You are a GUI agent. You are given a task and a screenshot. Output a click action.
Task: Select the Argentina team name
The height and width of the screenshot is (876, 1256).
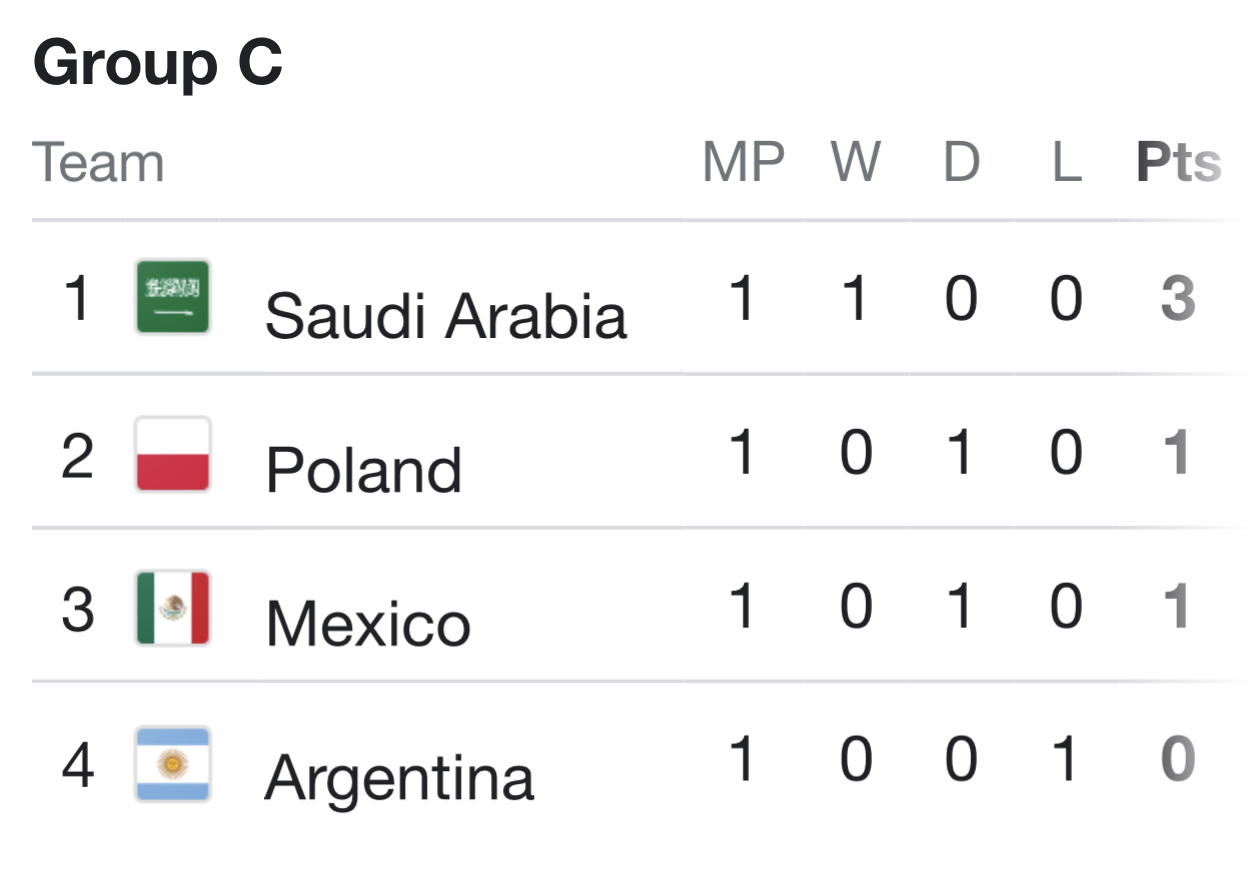[x=400, y=778]
